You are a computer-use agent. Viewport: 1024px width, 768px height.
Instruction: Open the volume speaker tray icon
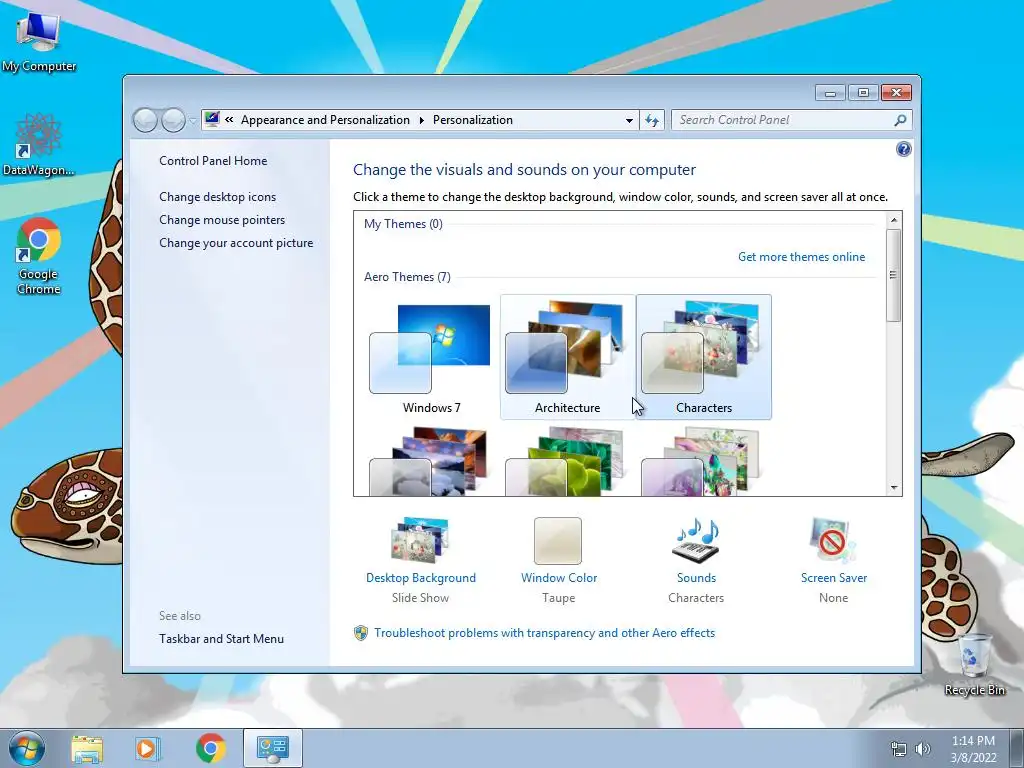click(923, 749)
